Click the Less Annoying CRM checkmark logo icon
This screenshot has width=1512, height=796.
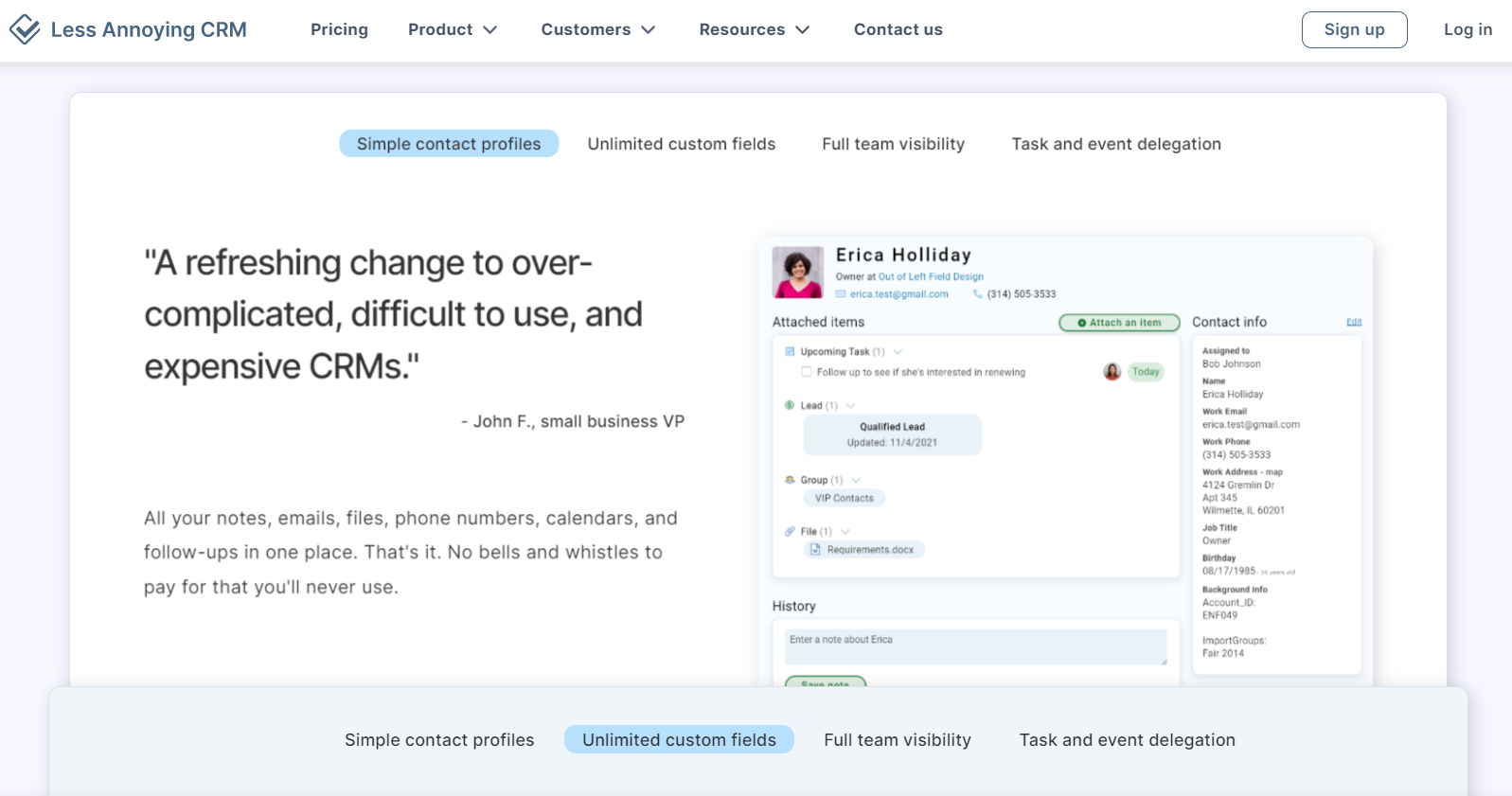point(25,29)
